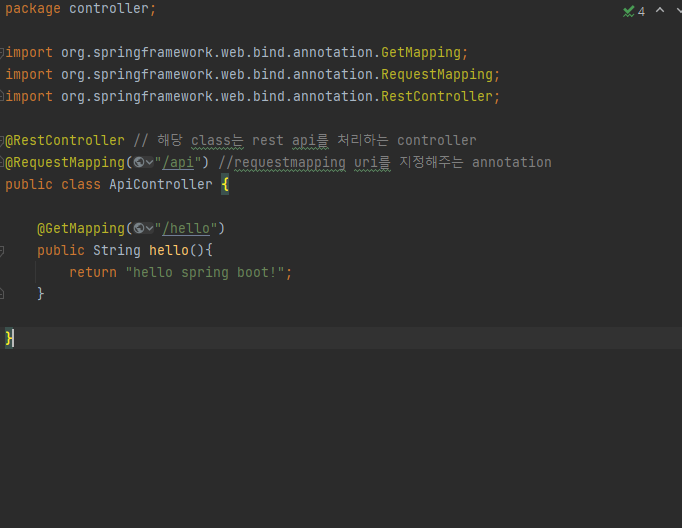The image size is (682, 528).
Task: Go to next highlighted problem arrow
Action: click(677, 10)
